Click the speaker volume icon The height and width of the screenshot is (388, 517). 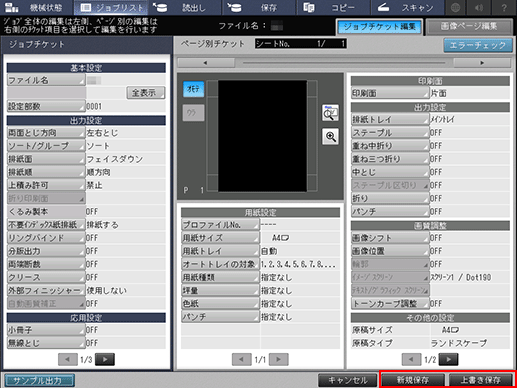pos(479,7)
